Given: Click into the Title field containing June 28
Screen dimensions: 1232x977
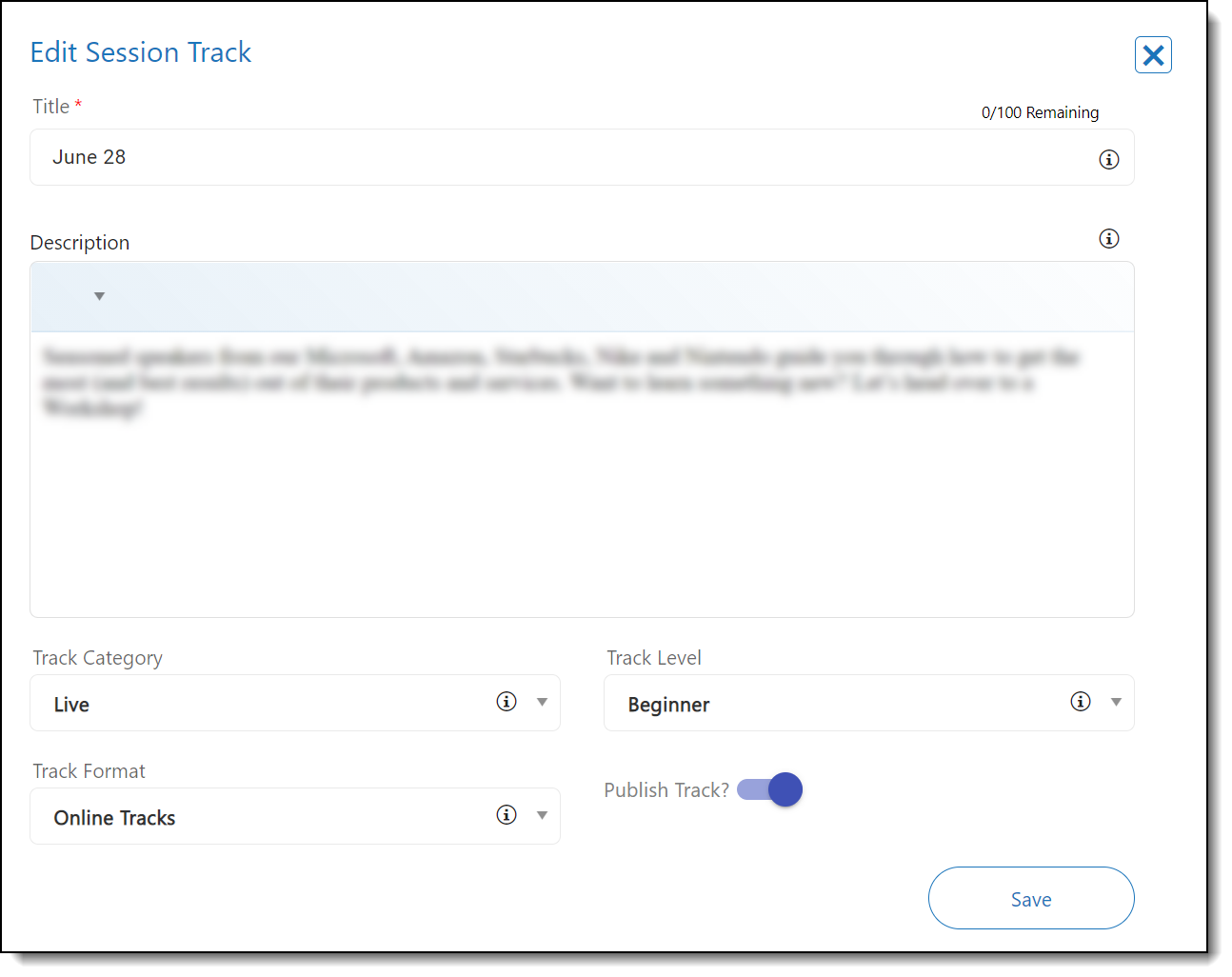Looking at the screenshot, I should click(562, 158).
